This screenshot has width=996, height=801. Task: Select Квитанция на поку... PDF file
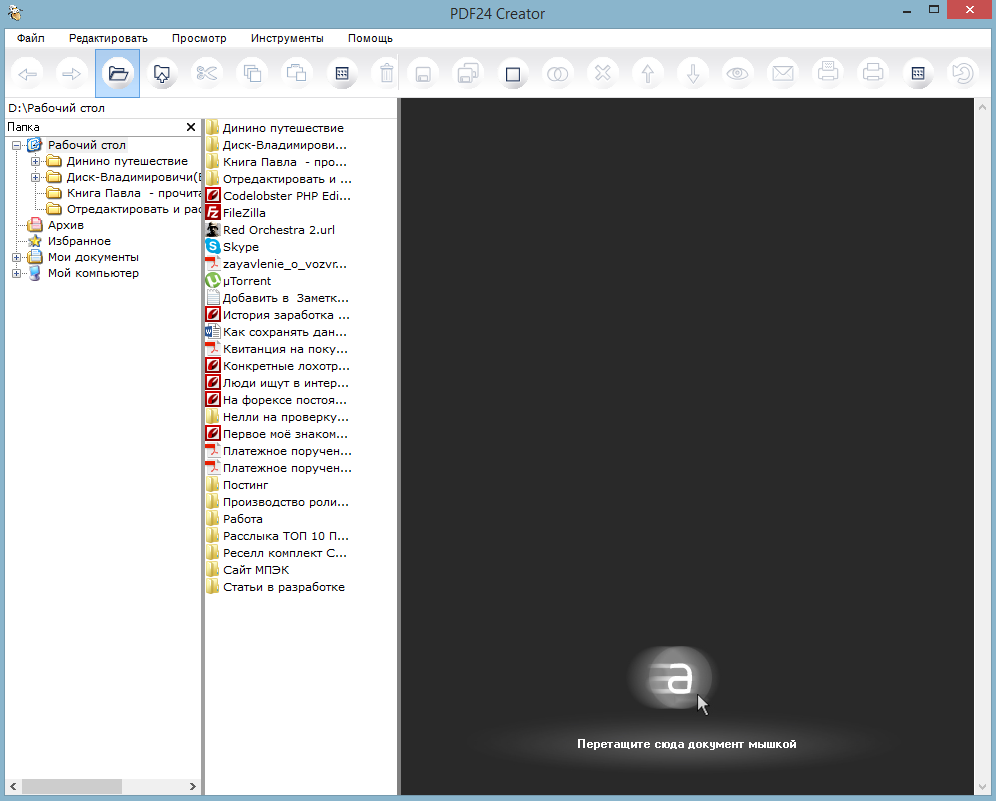pyautogui.click(x=278, y=349)
